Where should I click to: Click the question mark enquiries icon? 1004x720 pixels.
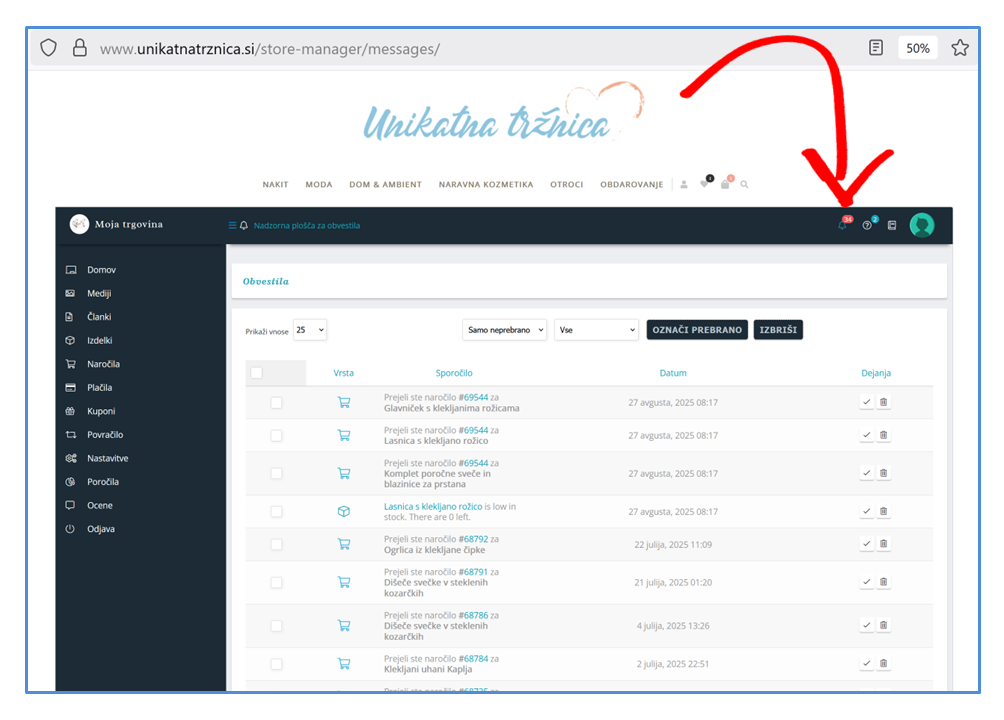pos(867,225)
